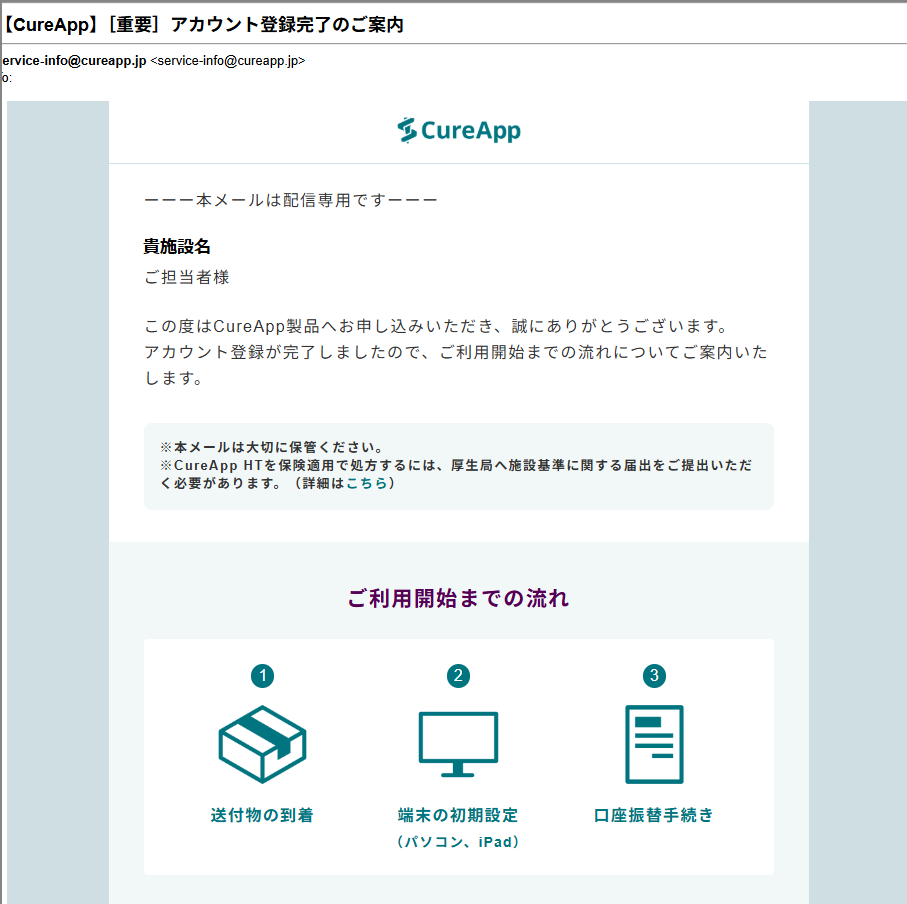Click the ※CureApp HTを保険適用で処方するには note line
This screenshot has height=904, width=907.
coord(456,465)
